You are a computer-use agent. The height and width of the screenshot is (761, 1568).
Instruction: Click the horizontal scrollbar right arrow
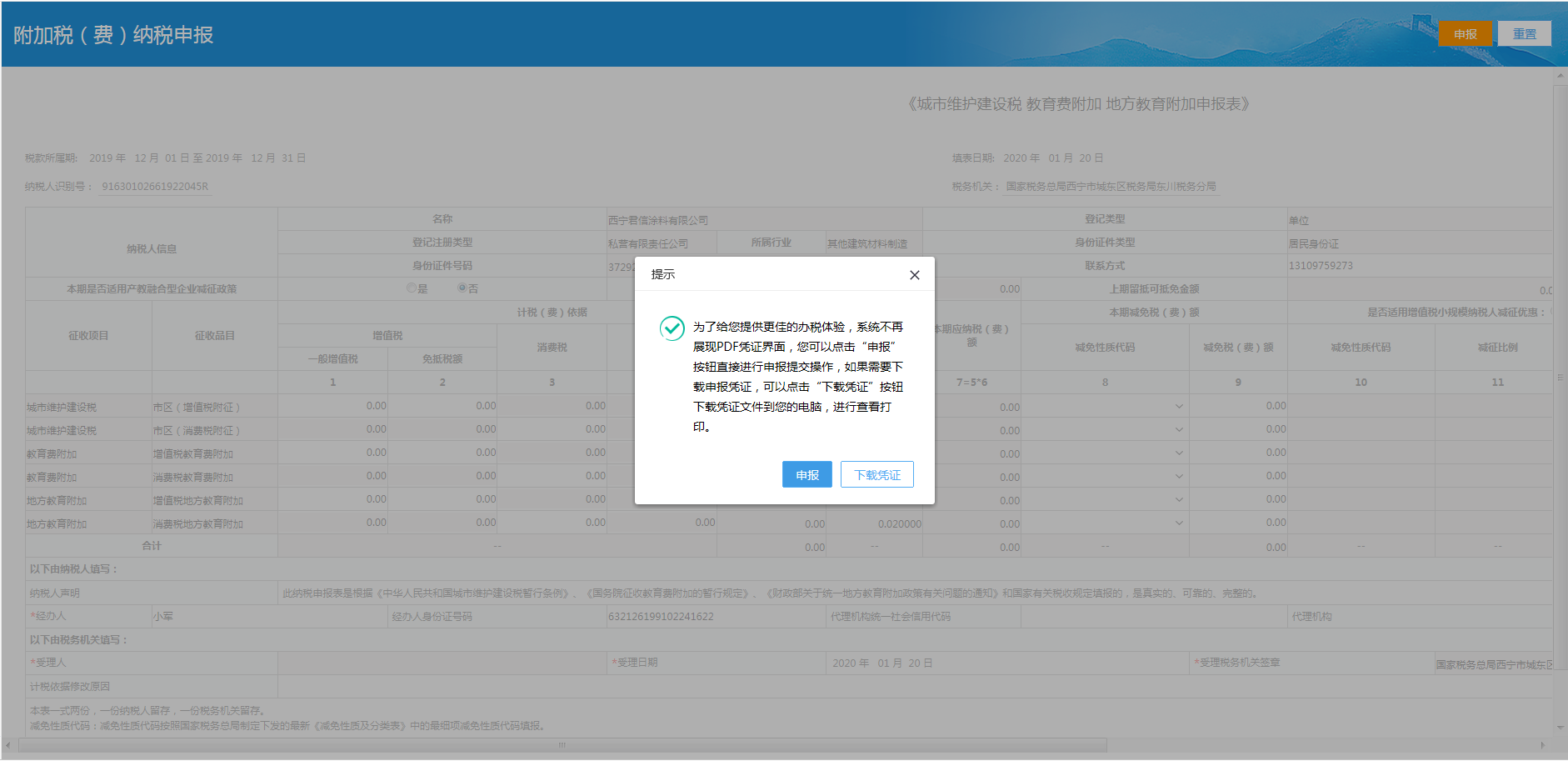coord(1542,745)
